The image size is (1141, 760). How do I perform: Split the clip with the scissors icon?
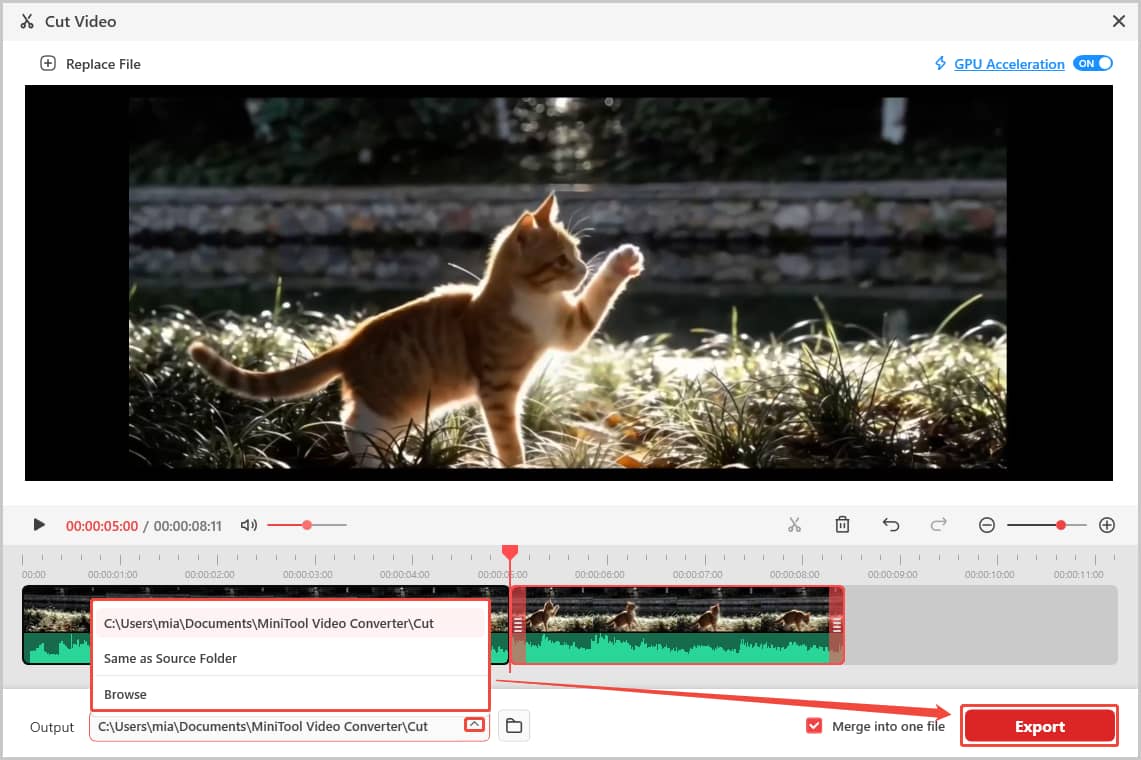(794, 525)
